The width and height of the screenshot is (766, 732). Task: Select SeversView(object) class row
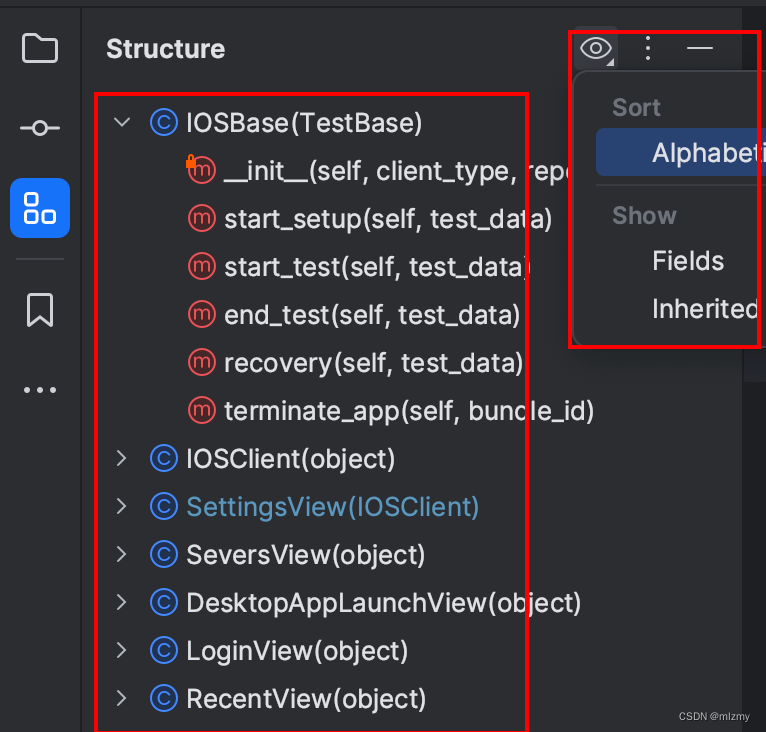coord(306,555)
